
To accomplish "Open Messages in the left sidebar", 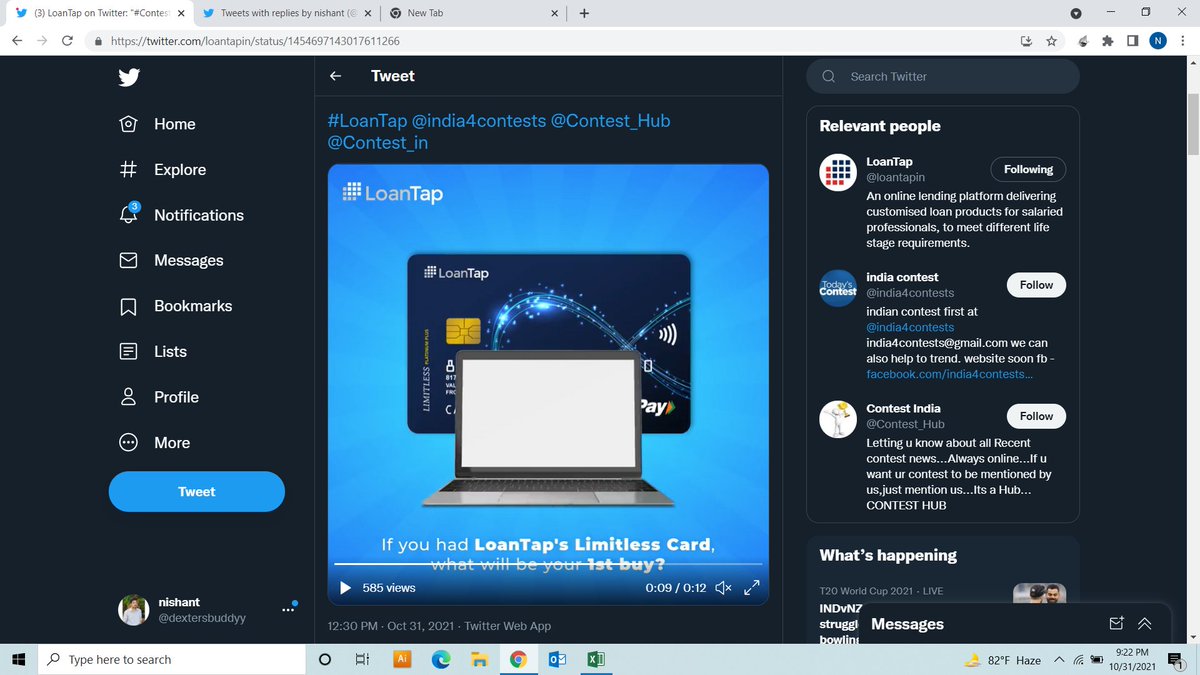I will click(171, 260).
